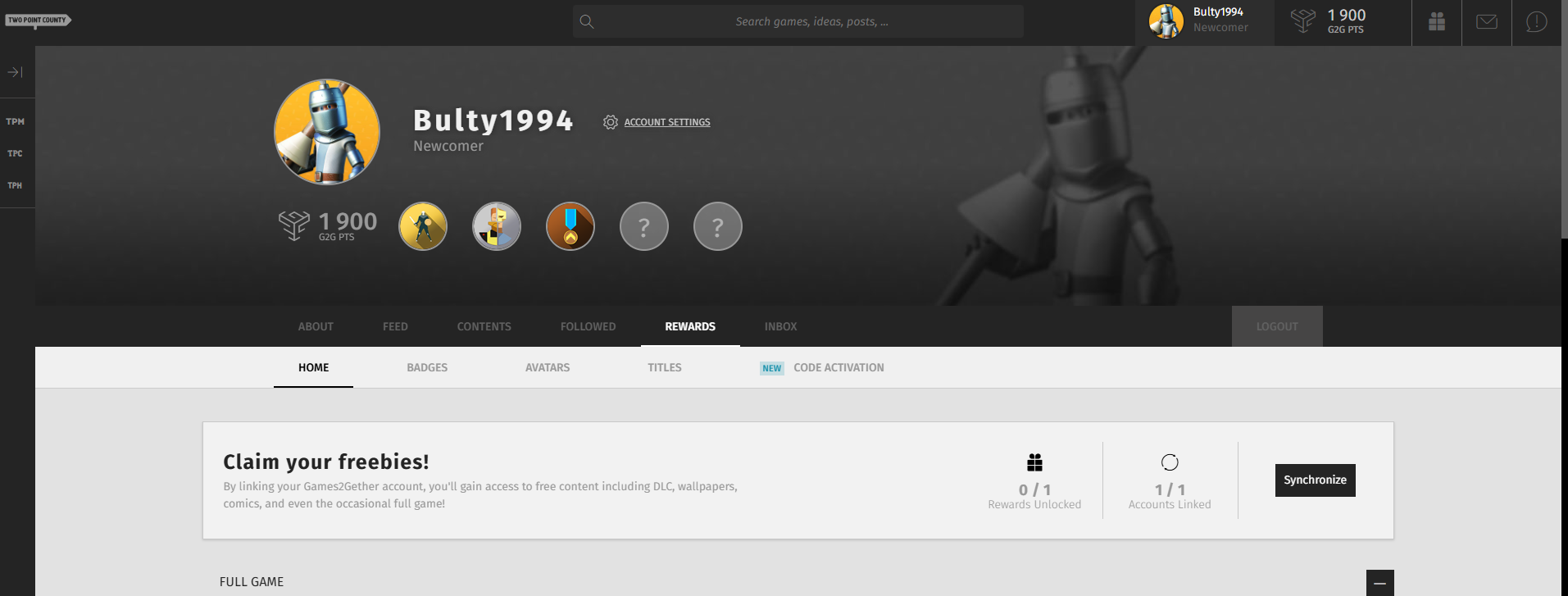Screen dimensions: 1568x596
Task: Focus the search games input field
Action: (798, 21)
